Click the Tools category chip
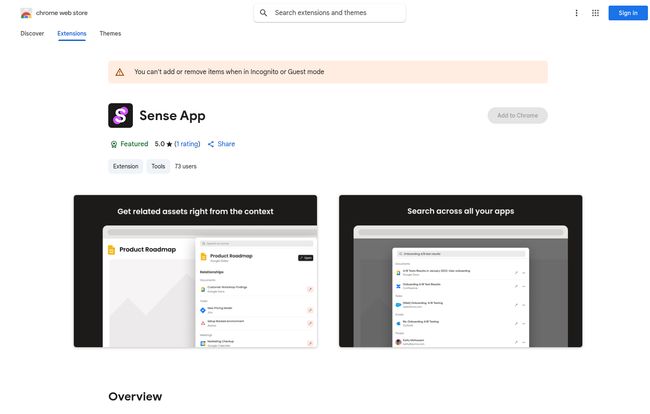Screen dimensions: 650x414 point(158,166)
